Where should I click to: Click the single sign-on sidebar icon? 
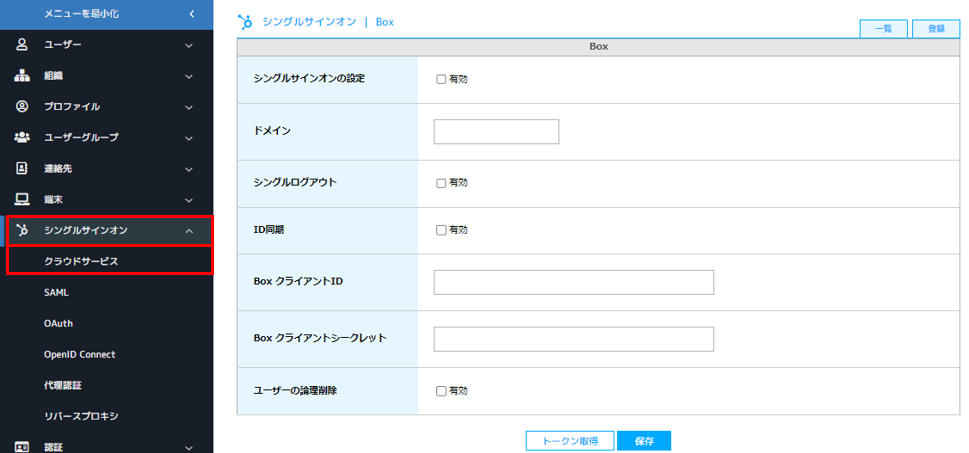(x=22, y=231)
